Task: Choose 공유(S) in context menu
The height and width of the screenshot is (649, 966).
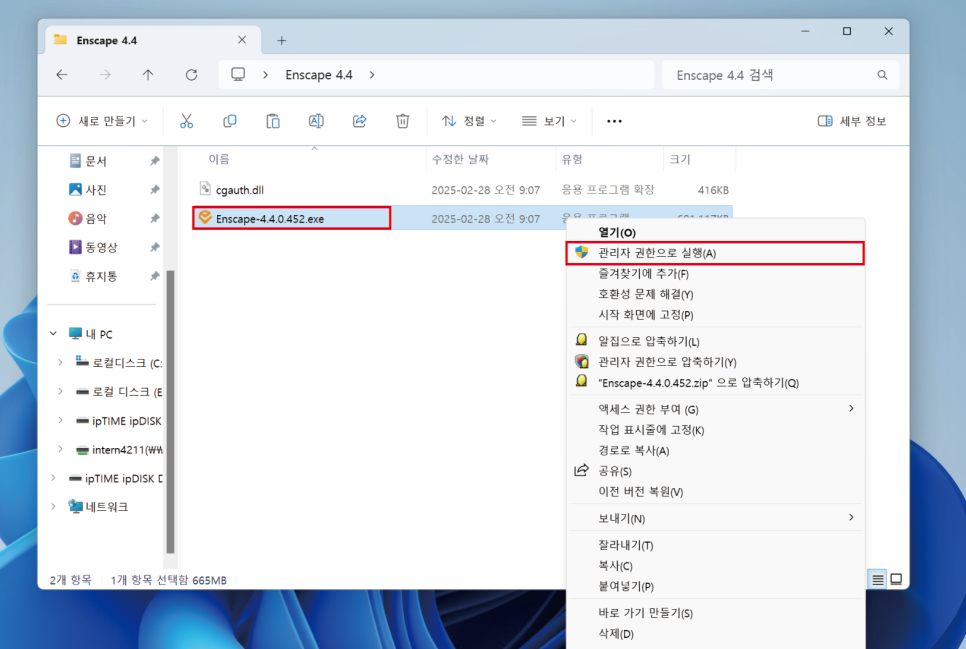Action: (715, 471)
